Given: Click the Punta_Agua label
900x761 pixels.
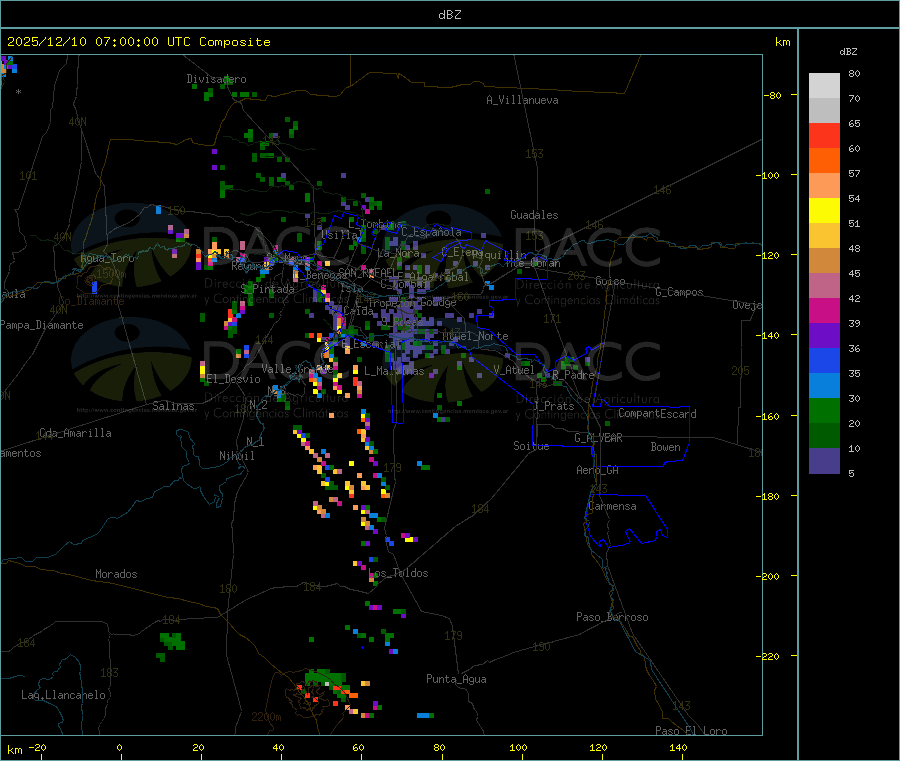Looking at the screenshot, I should (x=456, y=679).
